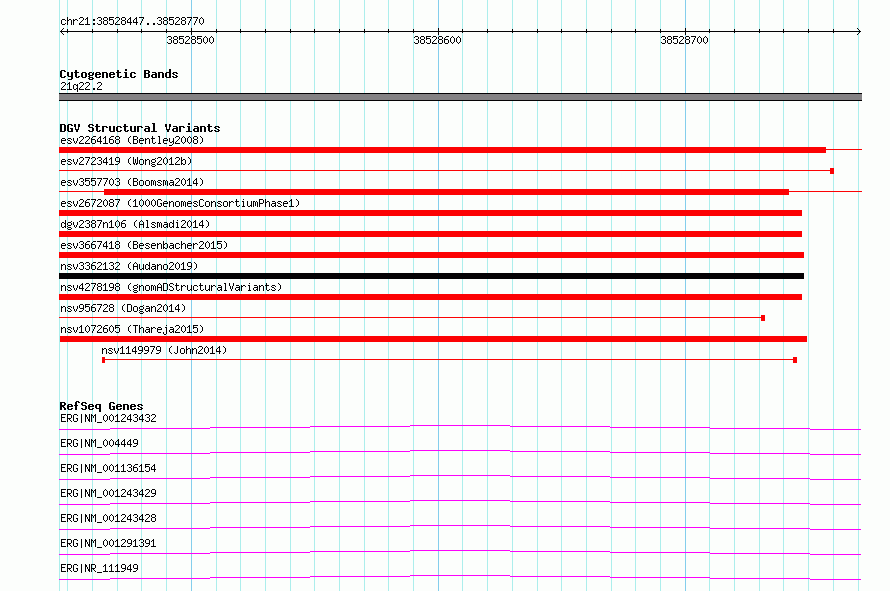Click the ruler's right scroll arrow

point(859,32)
